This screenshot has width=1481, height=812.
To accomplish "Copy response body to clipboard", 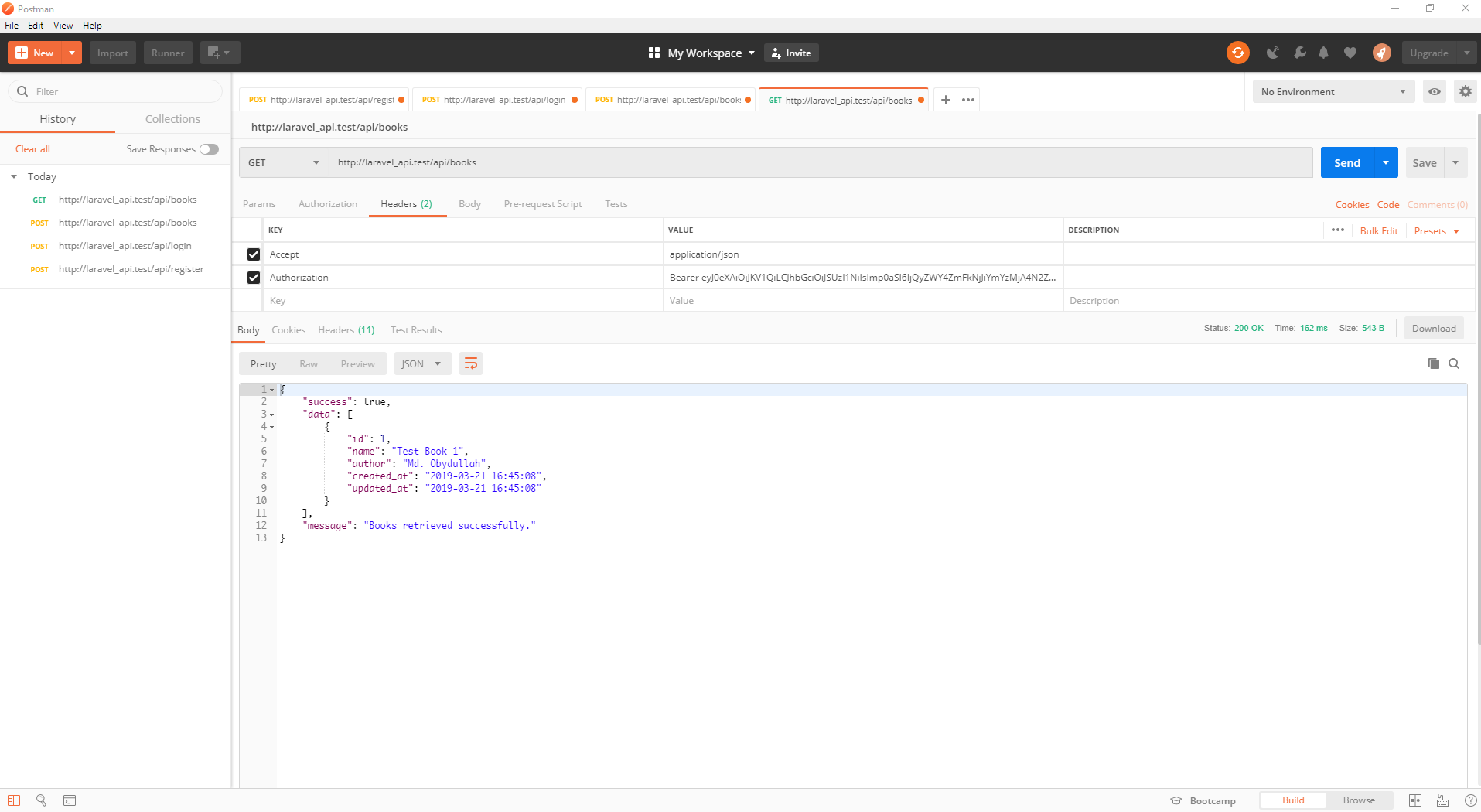I will tap(1433, 363).
